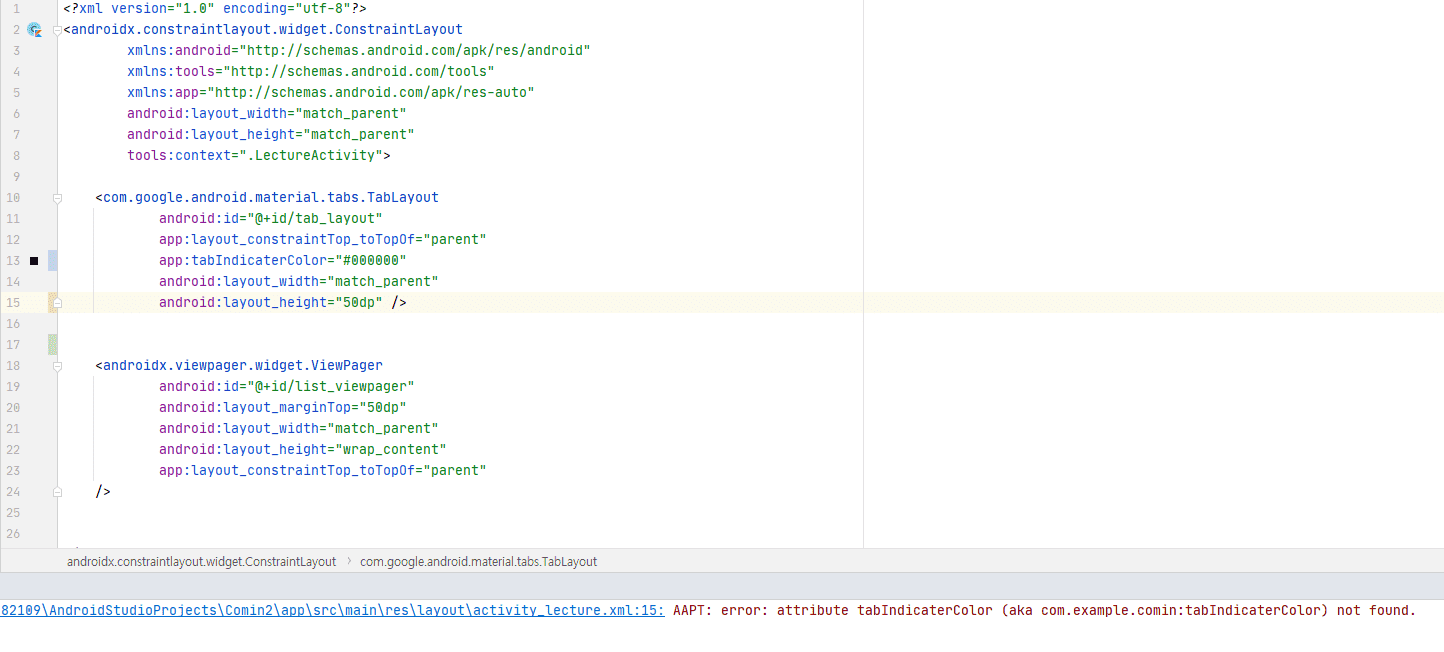This screenshot has height=652, width=1444.
Task: Collapse the ViewPager tag at line 18
Action: point(57,366)
